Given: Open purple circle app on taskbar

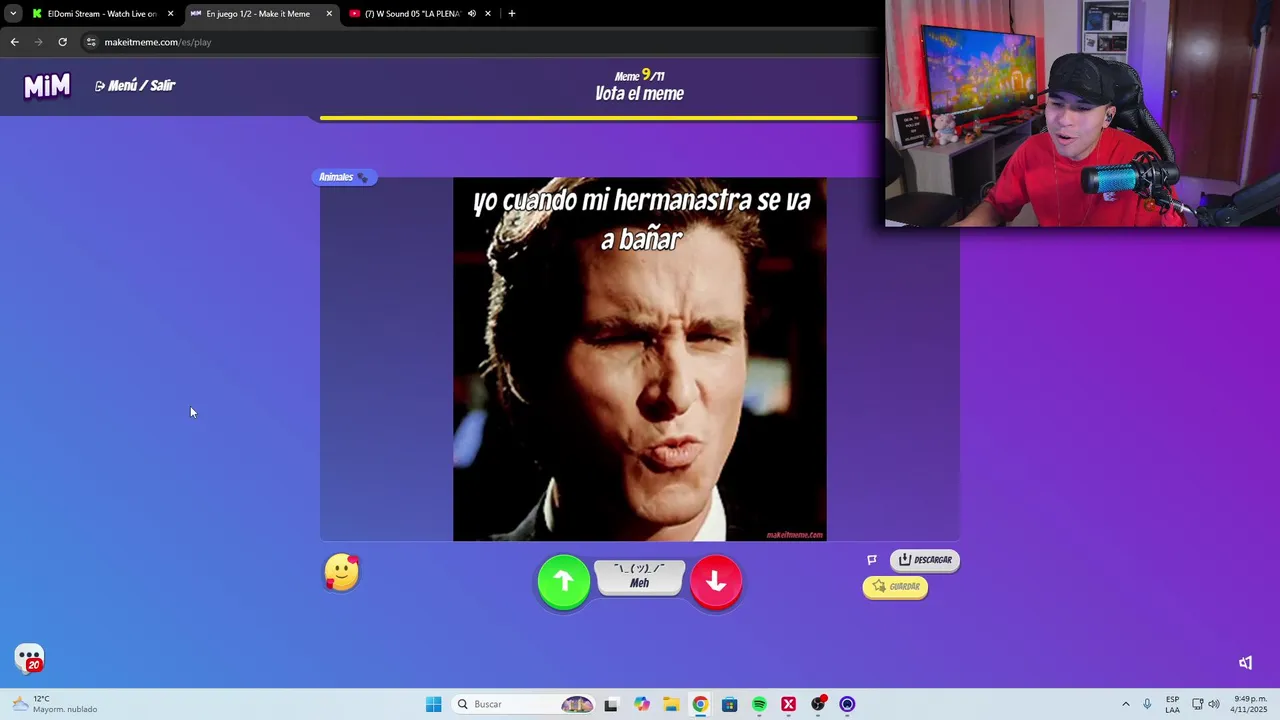Looking at the screenshot, I should [x=847, y=704].
